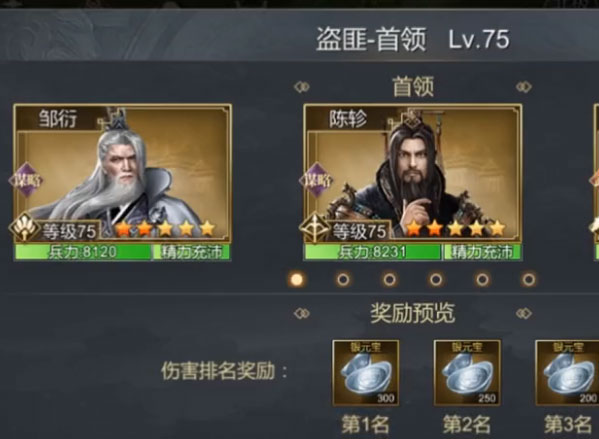599x439 pixels.
Task: Click star rating row on 邹衍 card
Action: 165,228
